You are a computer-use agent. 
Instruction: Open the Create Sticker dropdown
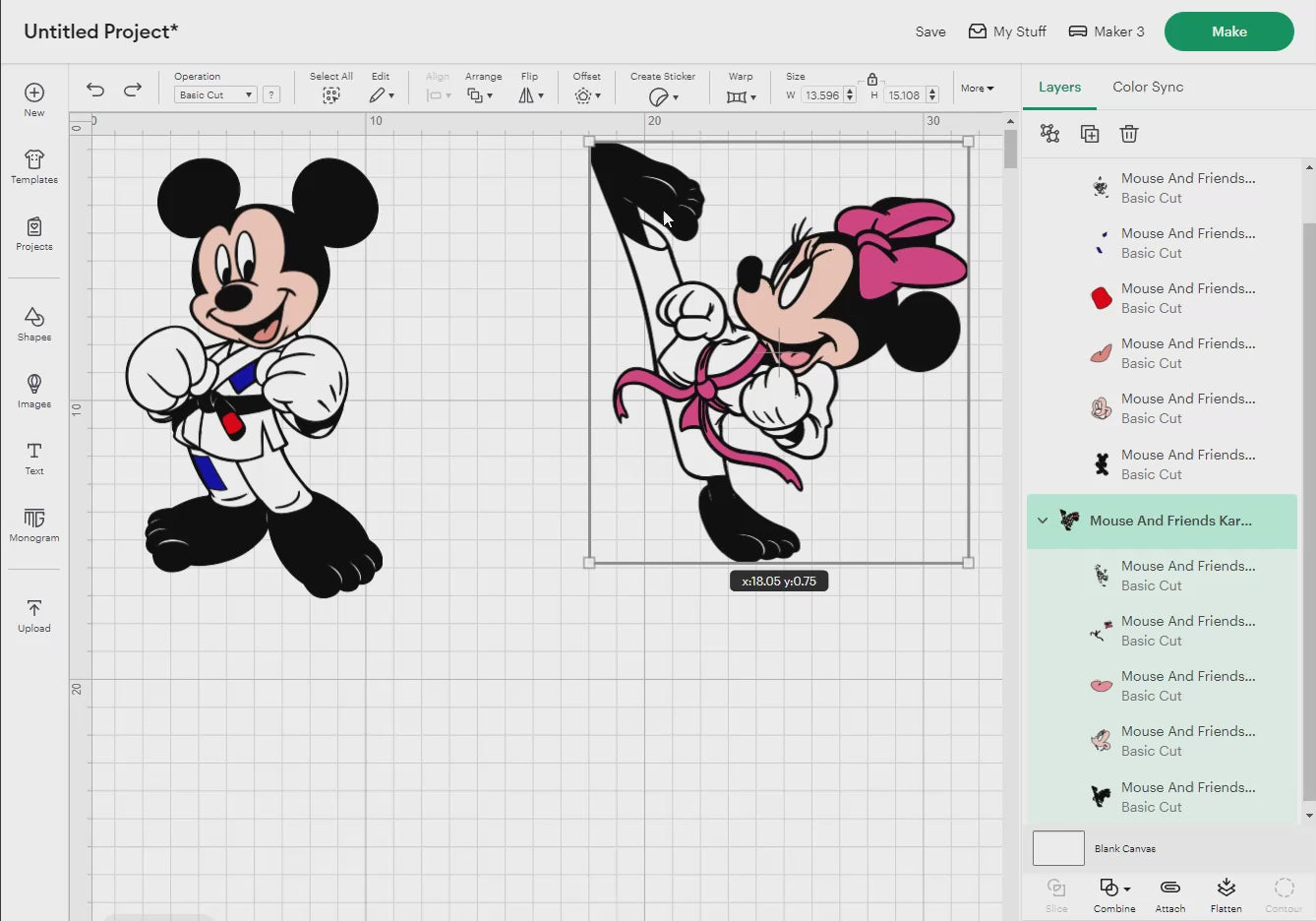coord(664,96)
